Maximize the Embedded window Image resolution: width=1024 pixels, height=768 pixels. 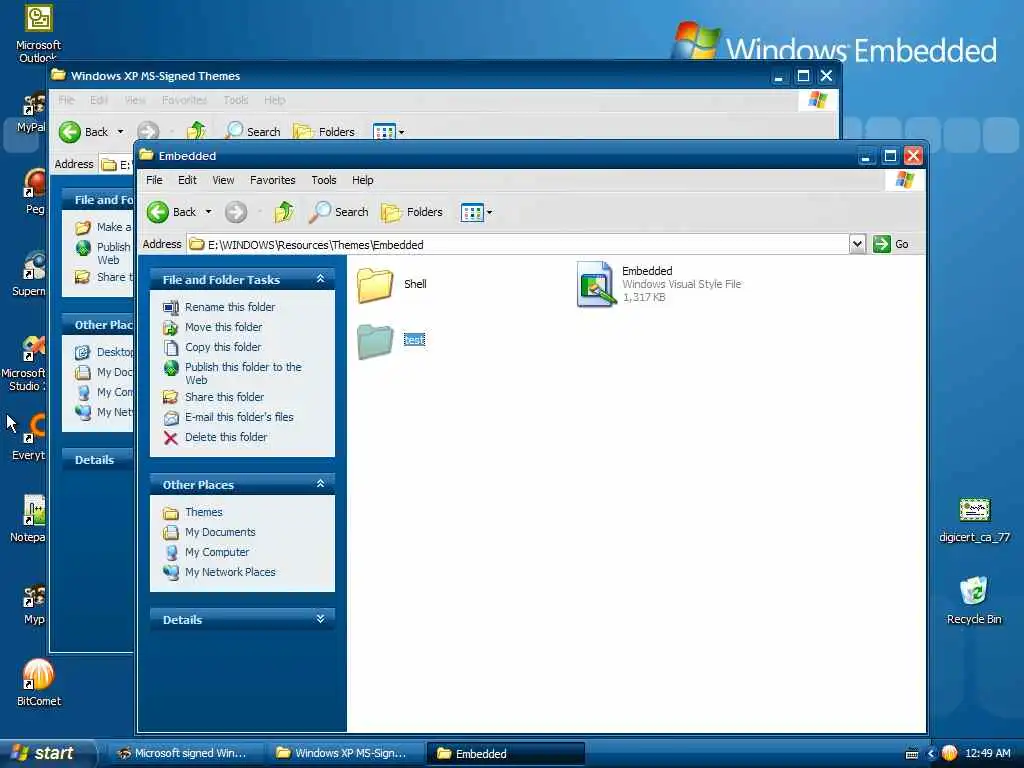[889, 156]
